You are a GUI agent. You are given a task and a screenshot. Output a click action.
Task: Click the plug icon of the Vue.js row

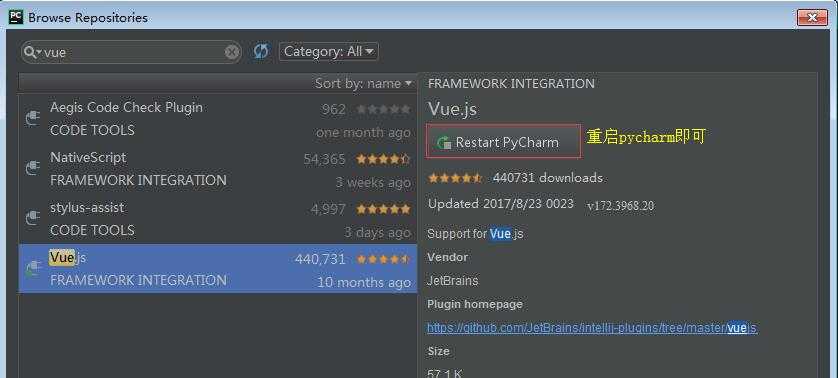coord(33,268)
